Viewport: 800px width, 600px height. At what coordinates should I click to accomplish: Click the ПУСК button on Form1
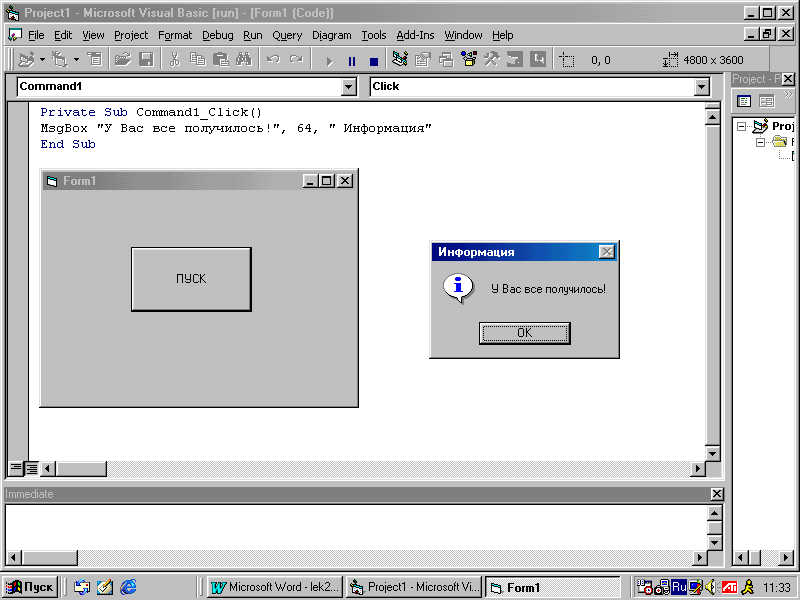click(191, 279)
